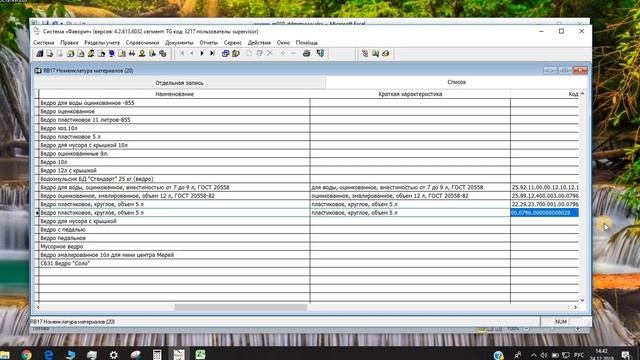640x360 pixels.
Task: Select row Мусорное ведро
Action: [174, 247]
